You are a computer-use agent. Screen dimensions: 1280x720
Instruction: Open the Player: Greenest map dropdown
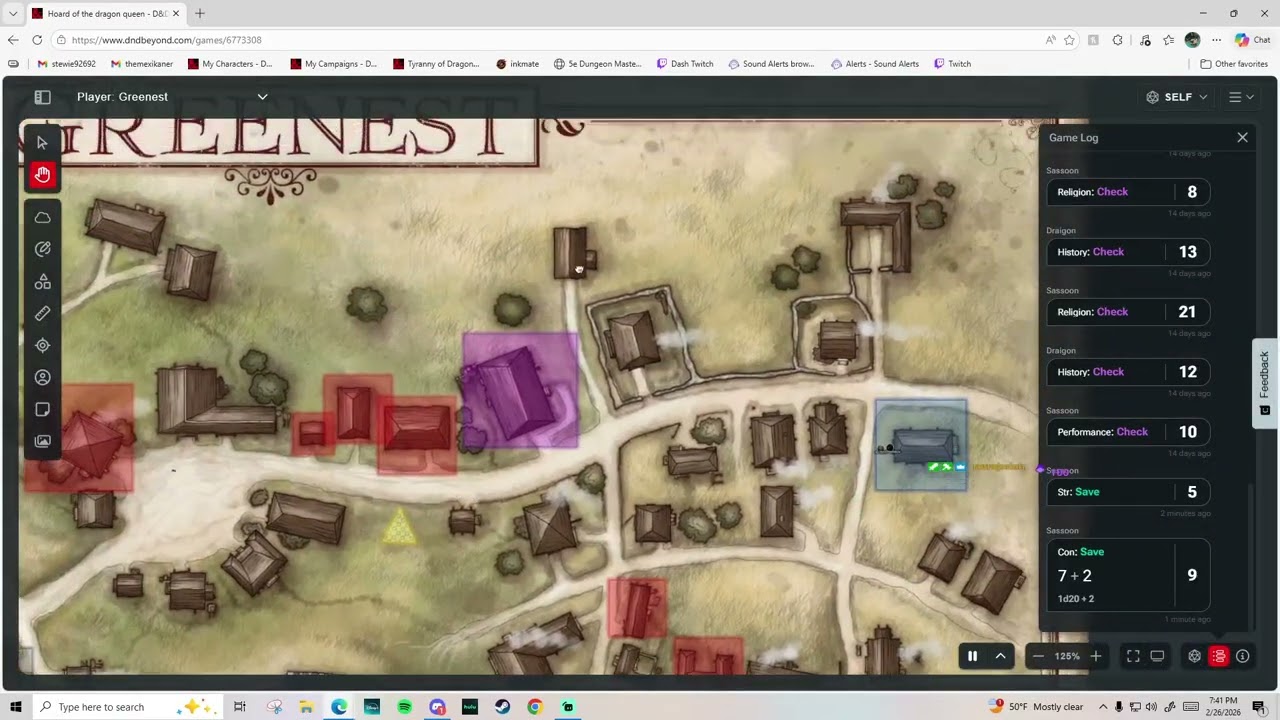coord(172,97)
